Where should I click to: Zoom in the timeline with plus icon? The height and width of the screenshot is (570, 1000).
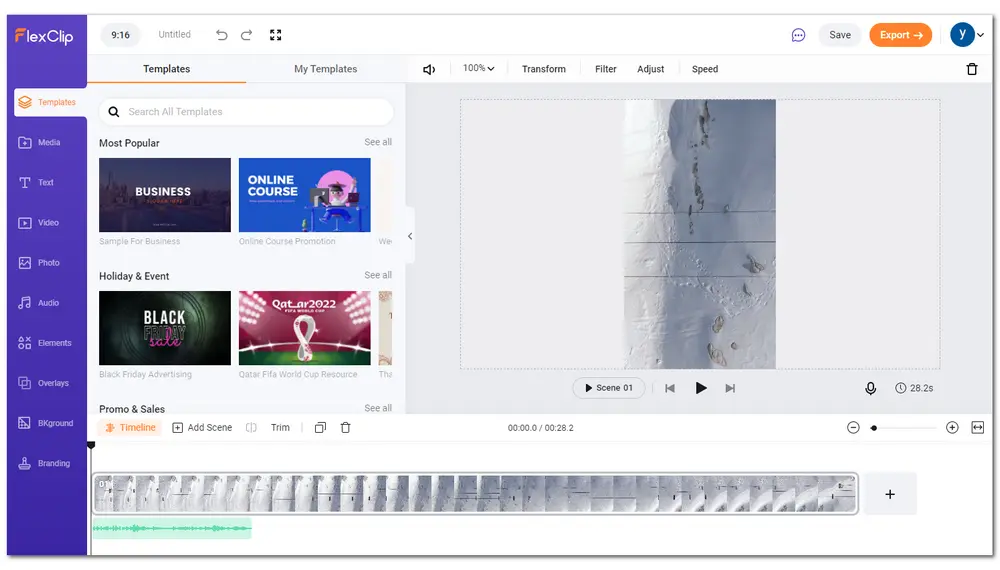pos(952,427)
